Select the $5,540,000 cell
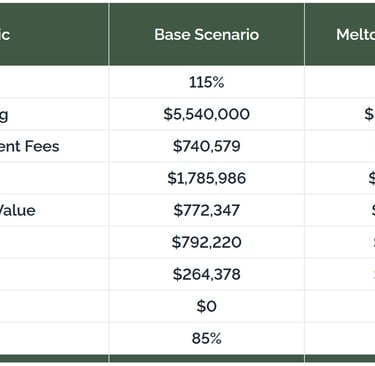Screen dimensions: 375x366 coord(207,114)
